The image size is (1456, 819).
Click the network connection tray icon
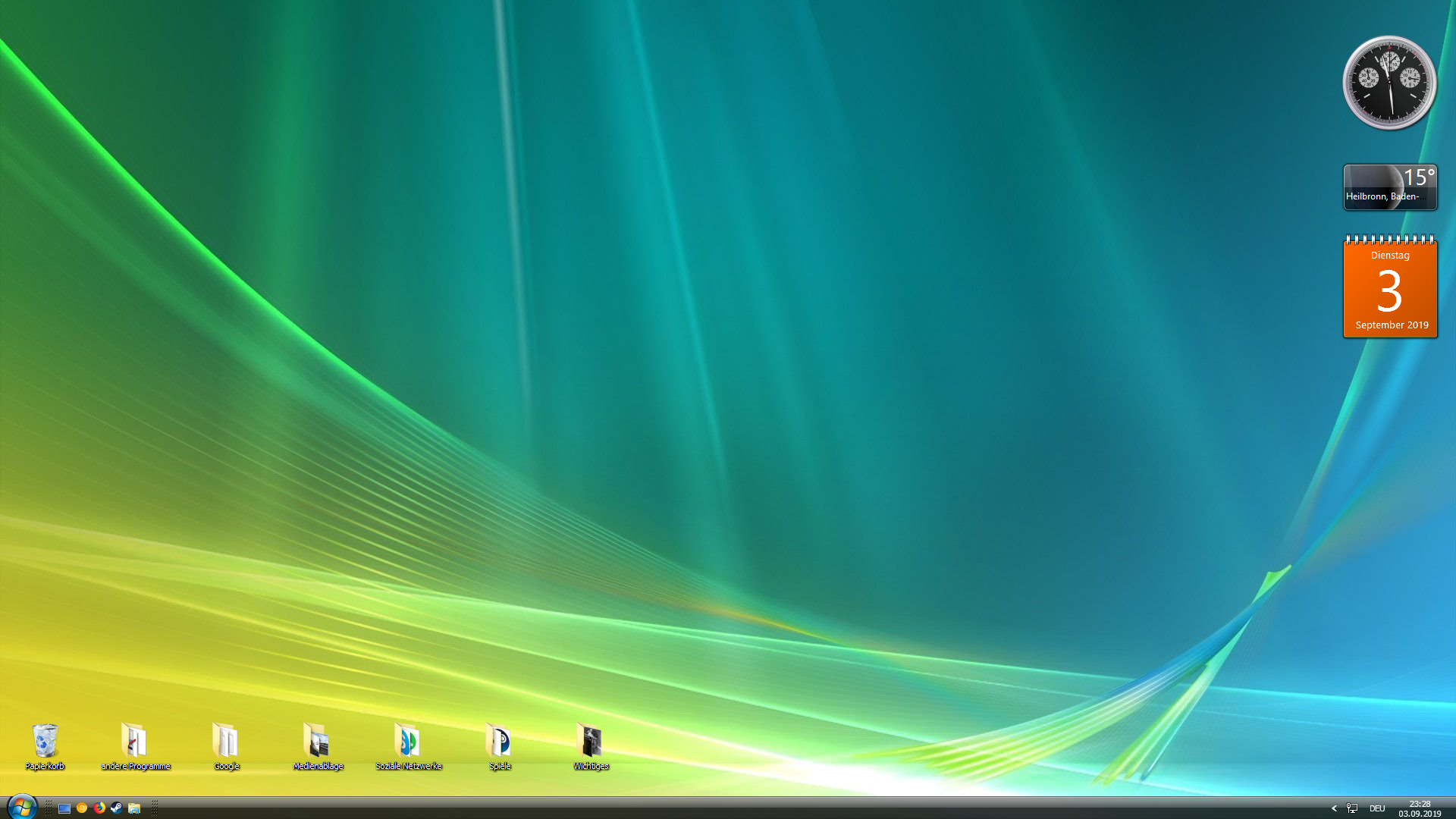point(1352,808)
